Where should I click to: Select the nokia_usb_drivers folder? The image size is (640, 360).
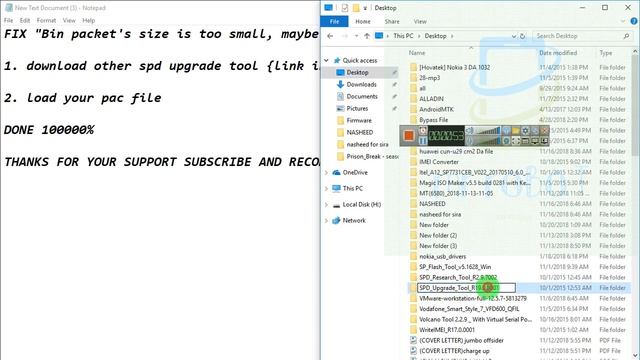(x=442, y=257)
